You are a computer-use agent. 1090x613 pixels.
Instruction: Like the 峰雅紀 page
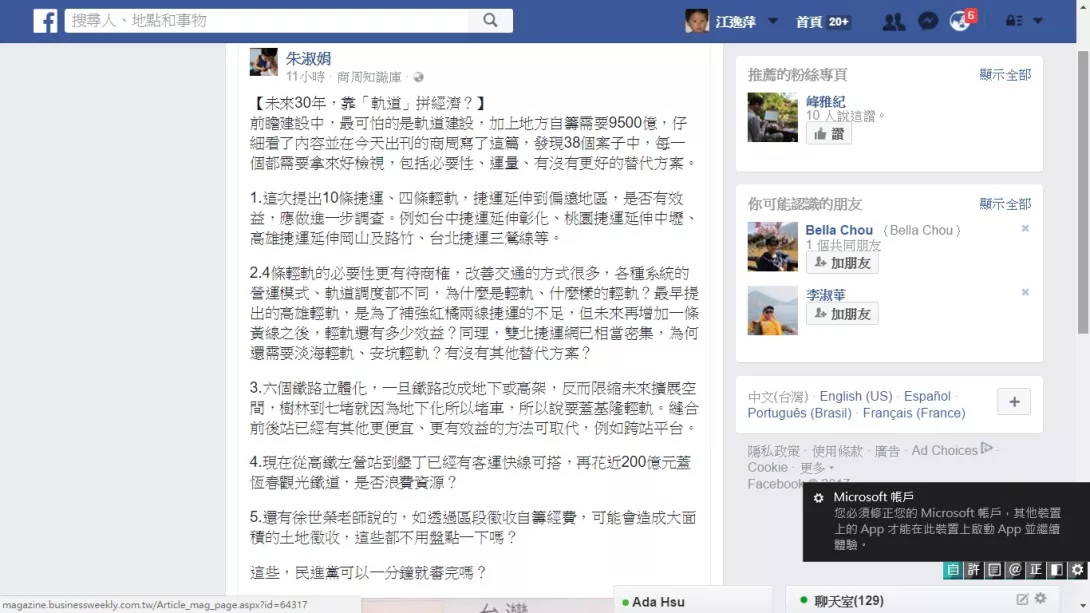pyautogui.click(x=829, y=133)
